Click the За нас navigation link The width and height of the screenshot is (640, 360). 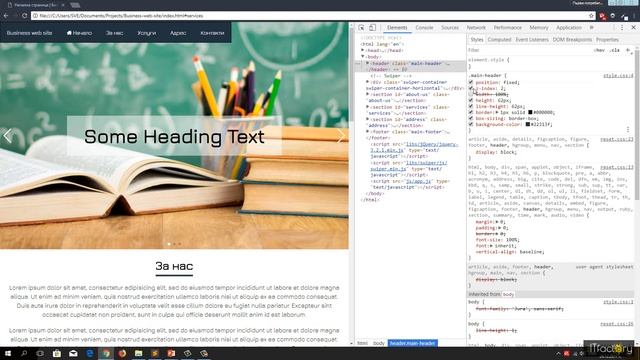point(114,33)
